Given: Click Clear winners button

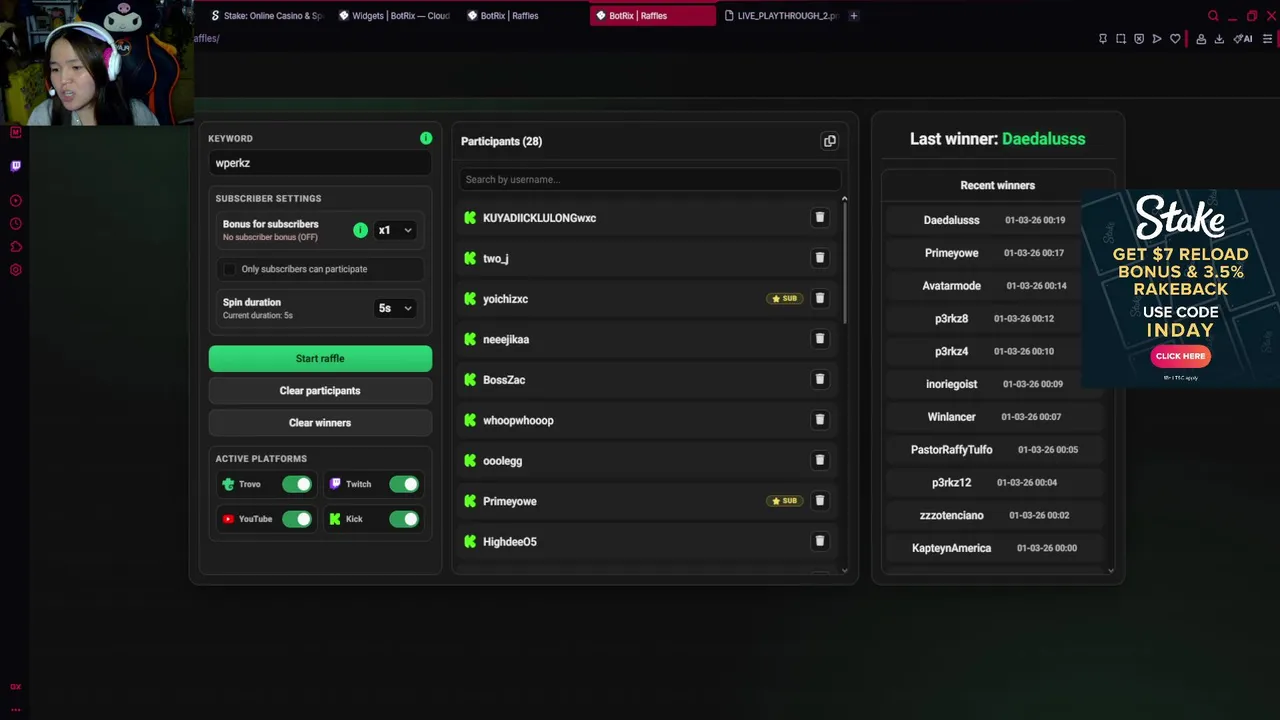Looking at the screenshot, I should (x=320, y=423).
